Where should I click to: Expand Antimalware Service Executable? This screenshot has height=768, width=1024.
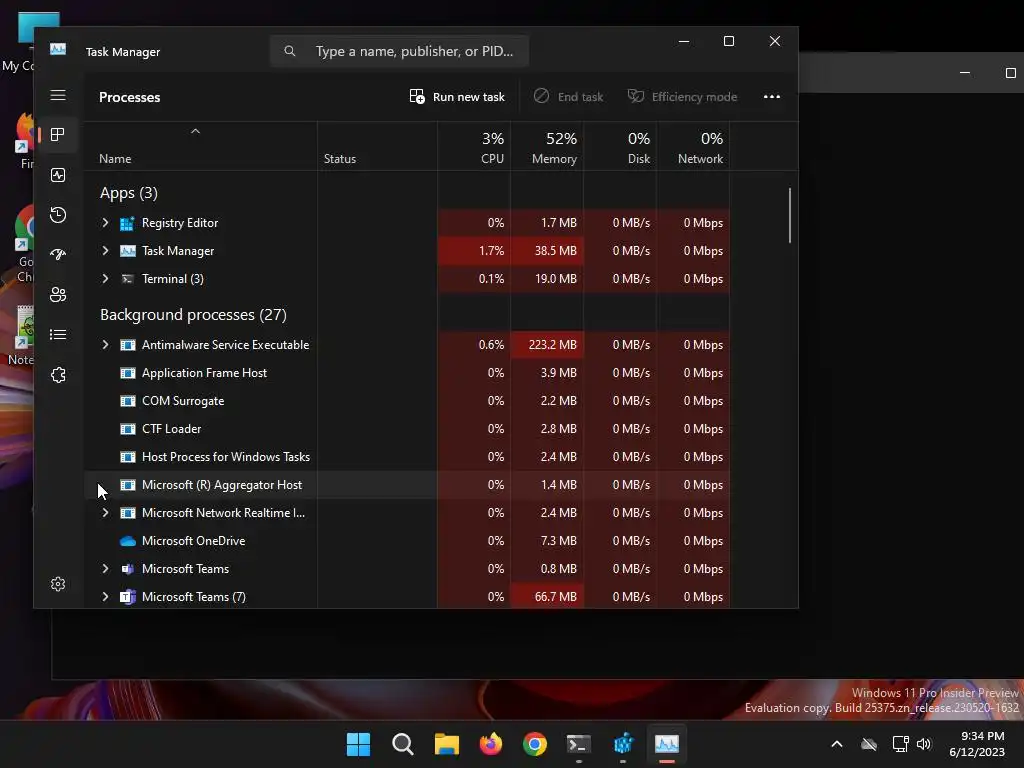coord(105,345)
